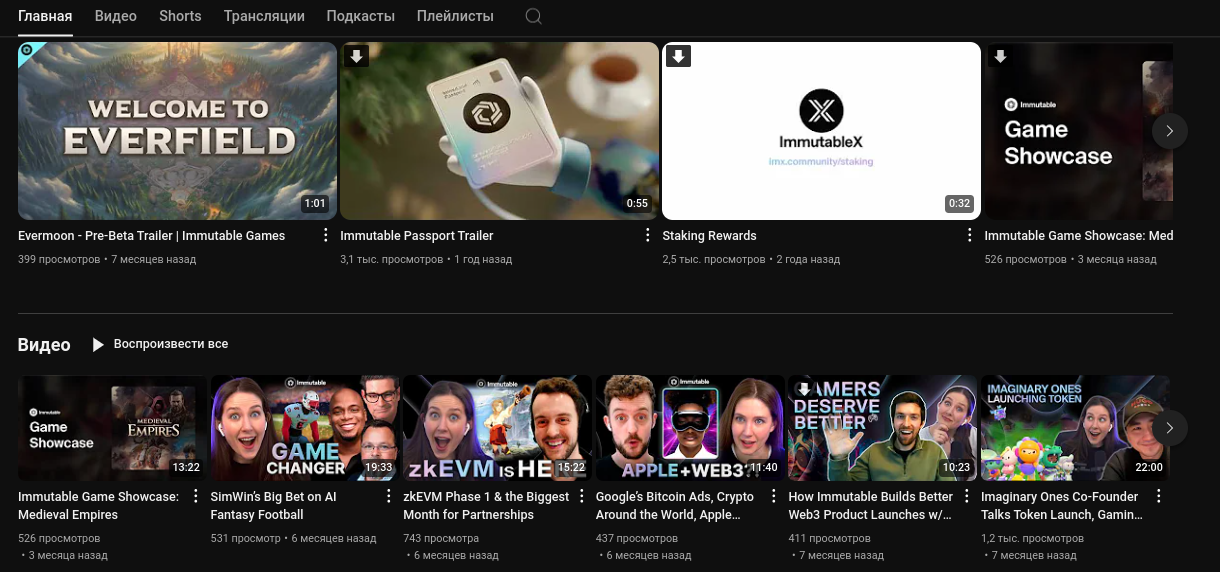Open the Плейлисты tab
1220x572 pixels.
click(x=456, y=16)
